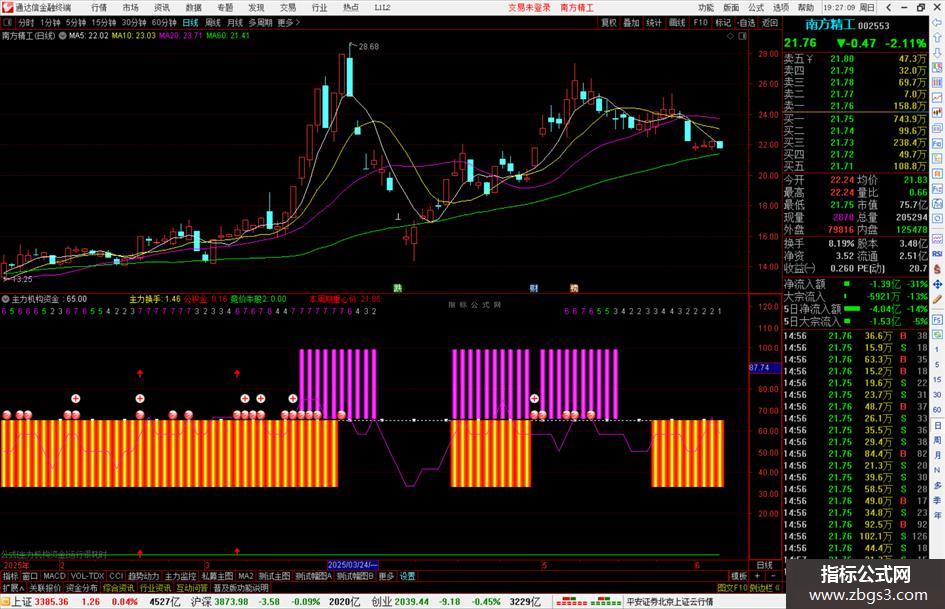Click the back arrow icon in right sidebar

tap(937, 23)
